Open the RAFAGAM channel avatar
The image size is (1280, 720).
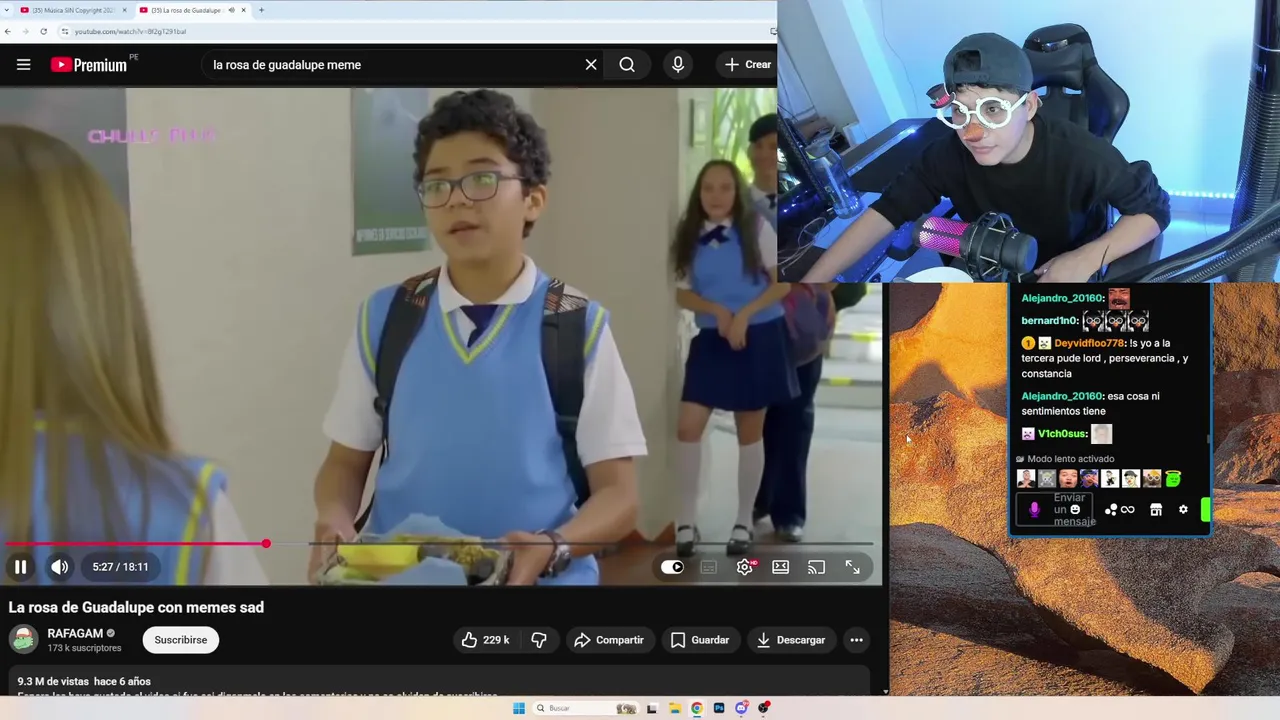coord(23,639)
